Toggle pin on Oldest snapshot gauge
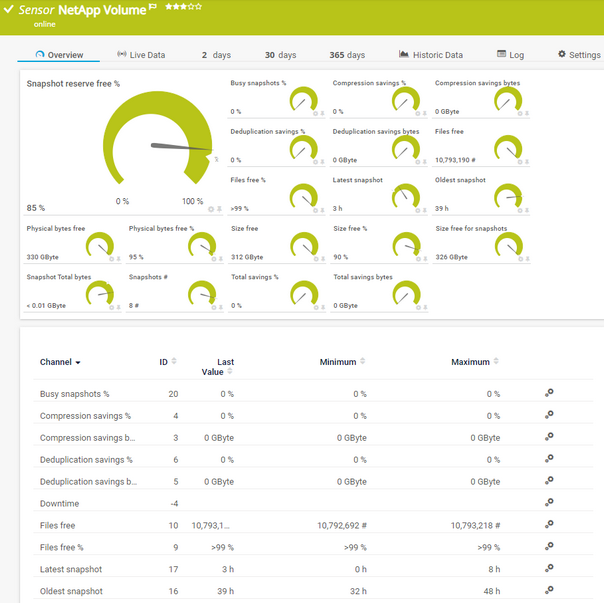Viewport: 604px width, 603px height. (527, 210)
